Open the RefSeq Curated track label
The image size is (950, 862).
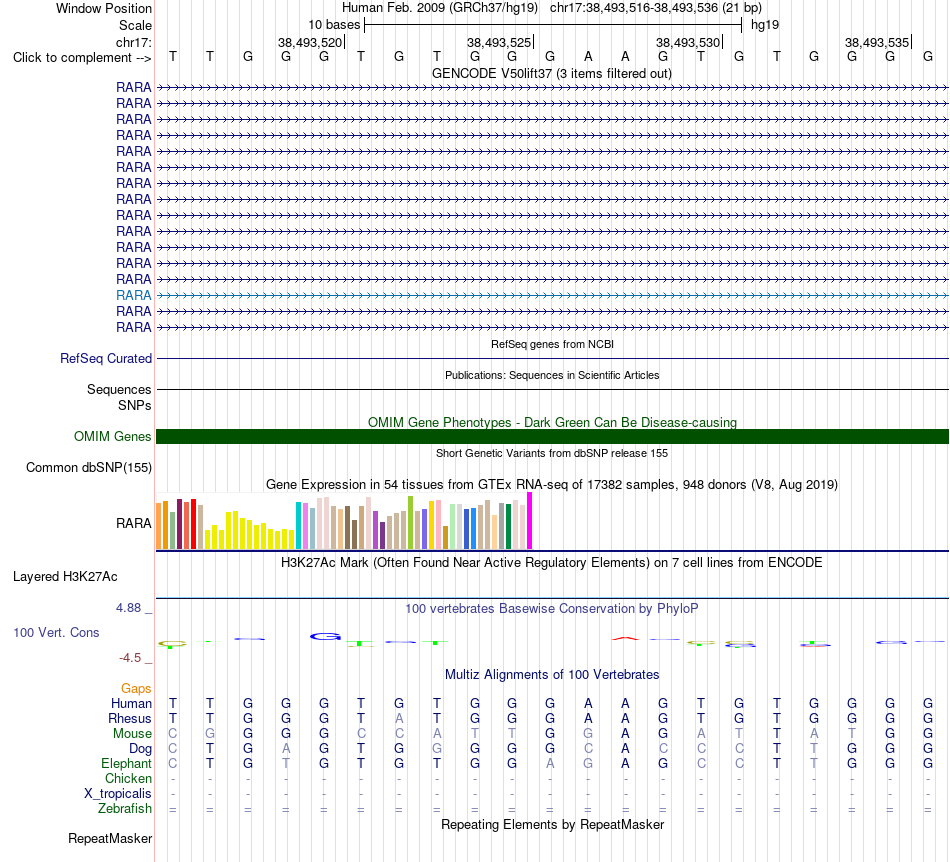105,359
